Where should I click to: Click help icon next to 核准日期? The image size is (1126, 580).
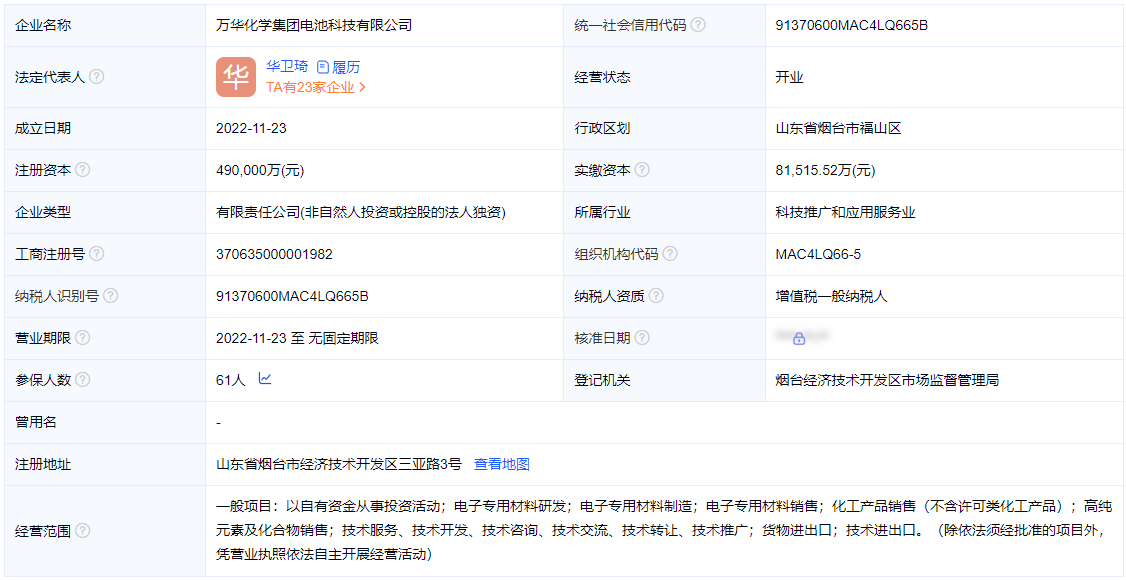point(642,337)
